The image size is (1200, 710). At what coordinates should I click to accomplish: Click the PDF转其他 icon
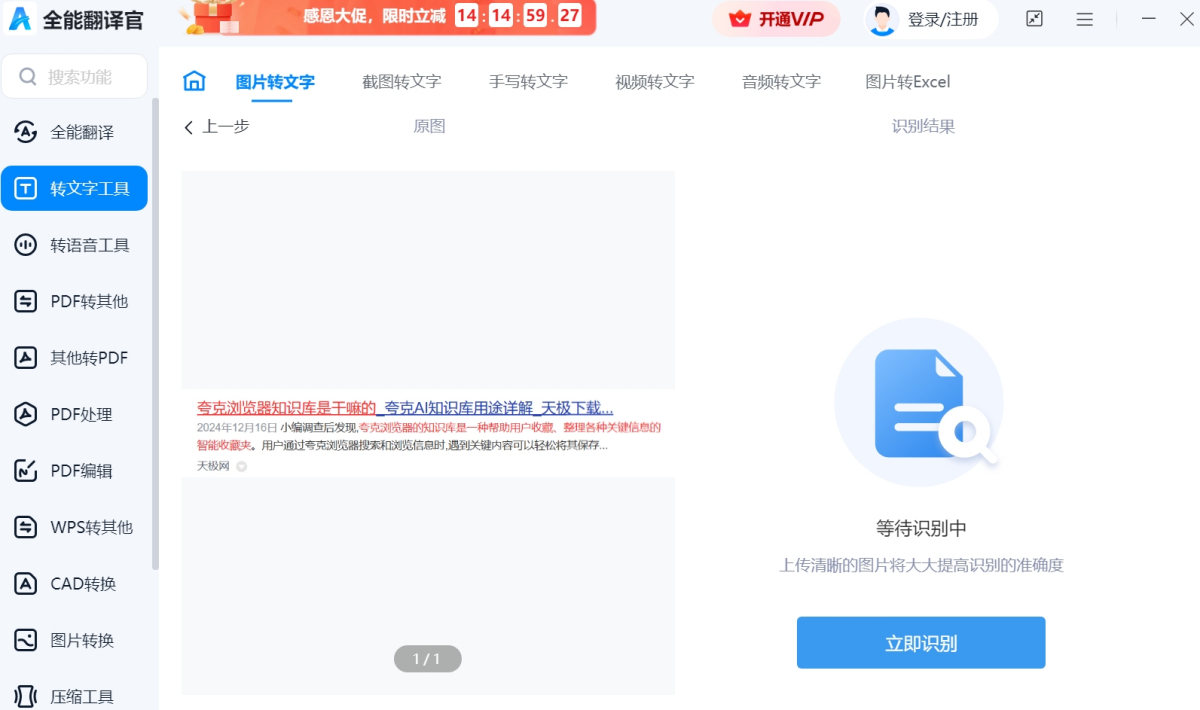tap(26, 301)
